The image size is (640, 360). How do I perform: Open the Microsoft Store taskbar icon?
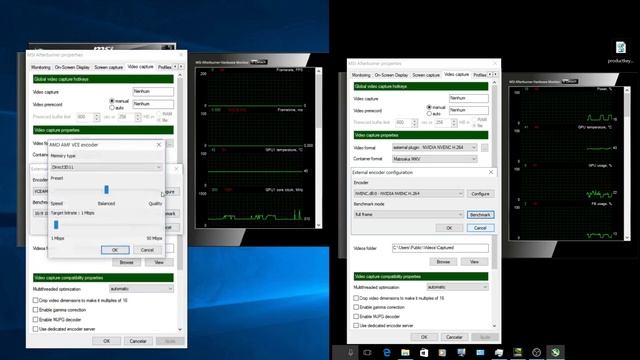(x=424, y=352)
